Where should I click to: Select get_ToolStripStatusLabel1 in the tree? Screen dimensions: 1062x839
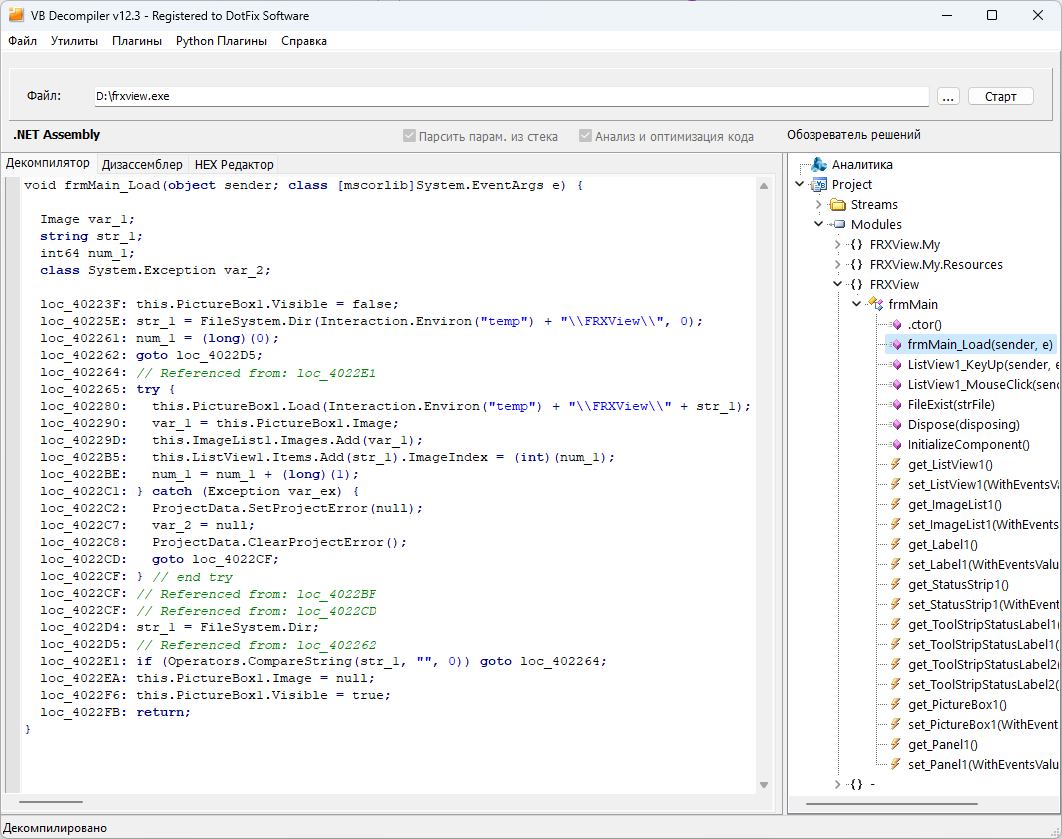pos(983,624)
